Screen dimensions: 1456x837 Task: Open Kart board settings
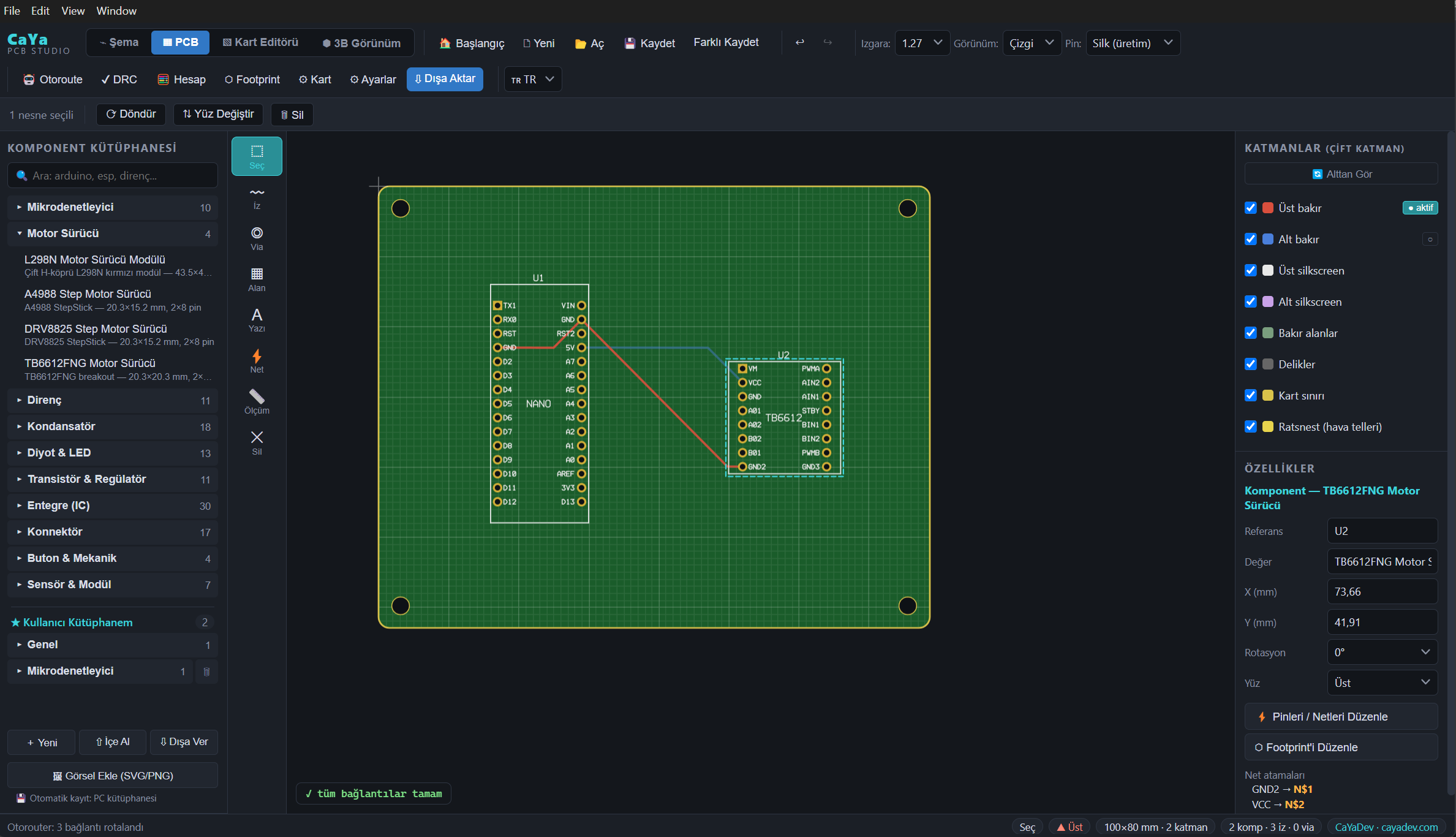(x=315, y=80)
